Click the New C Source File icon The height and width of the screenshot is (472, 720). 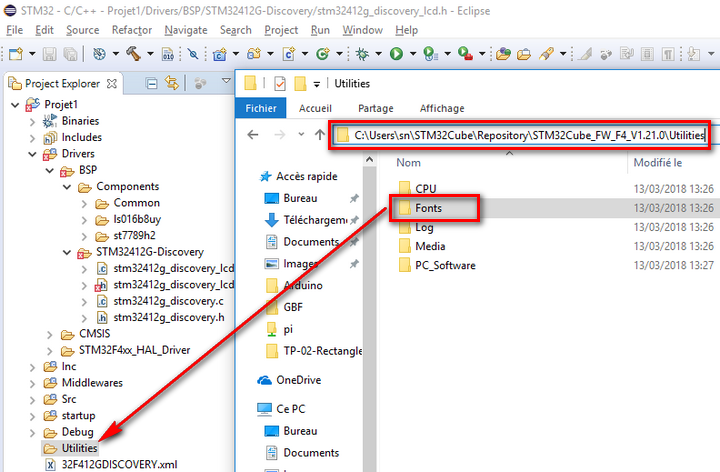289,54
